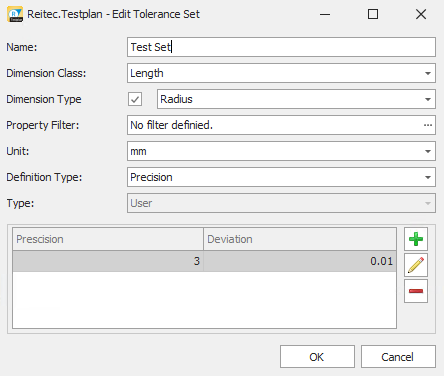This screenshot has height=376, width=444.
Task: Open the Radius dimension type dropdown
Action: click(x=428, y=99)
